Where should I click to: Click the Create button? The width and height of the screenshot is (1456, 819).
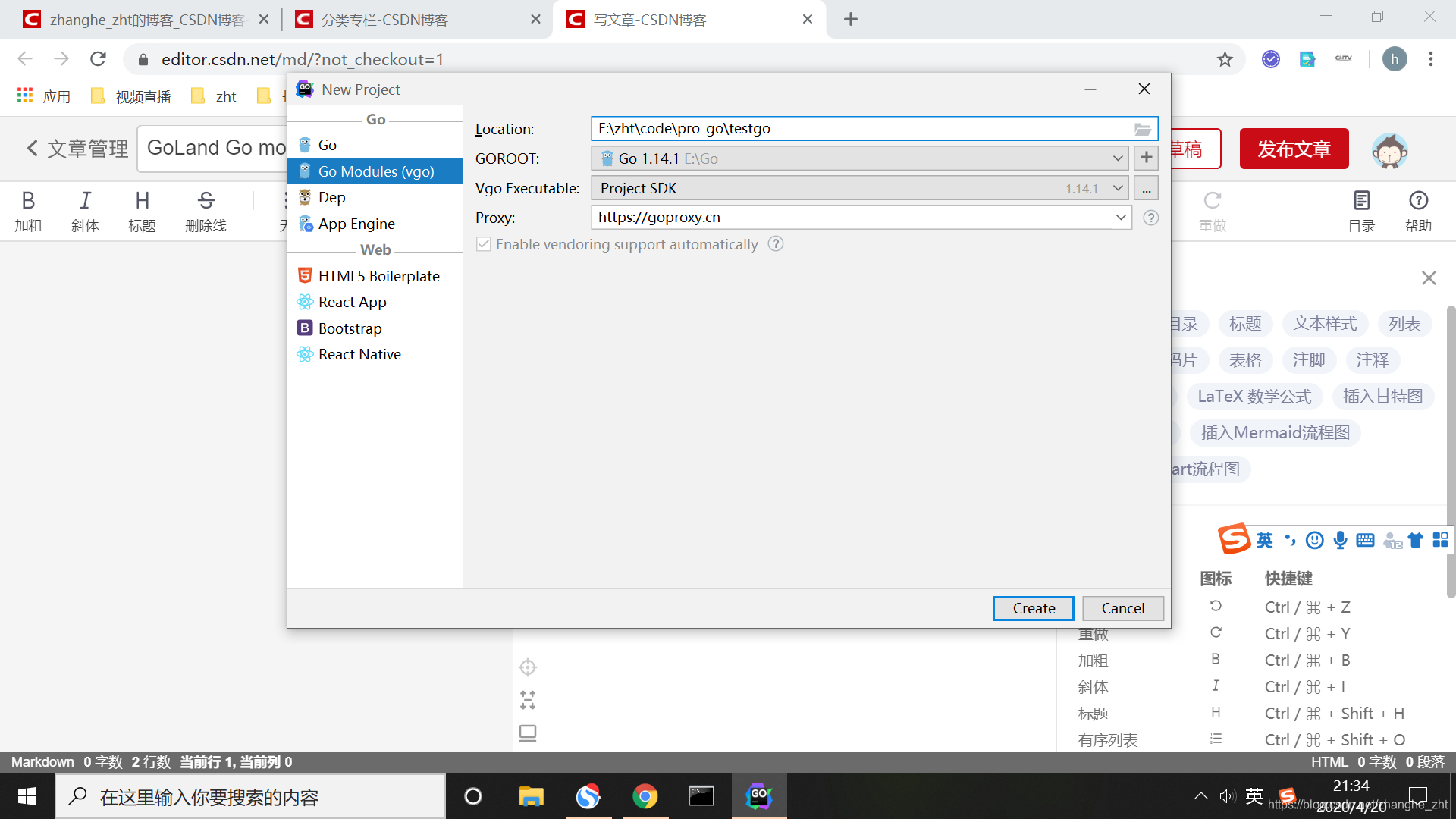click(1033, 608)
